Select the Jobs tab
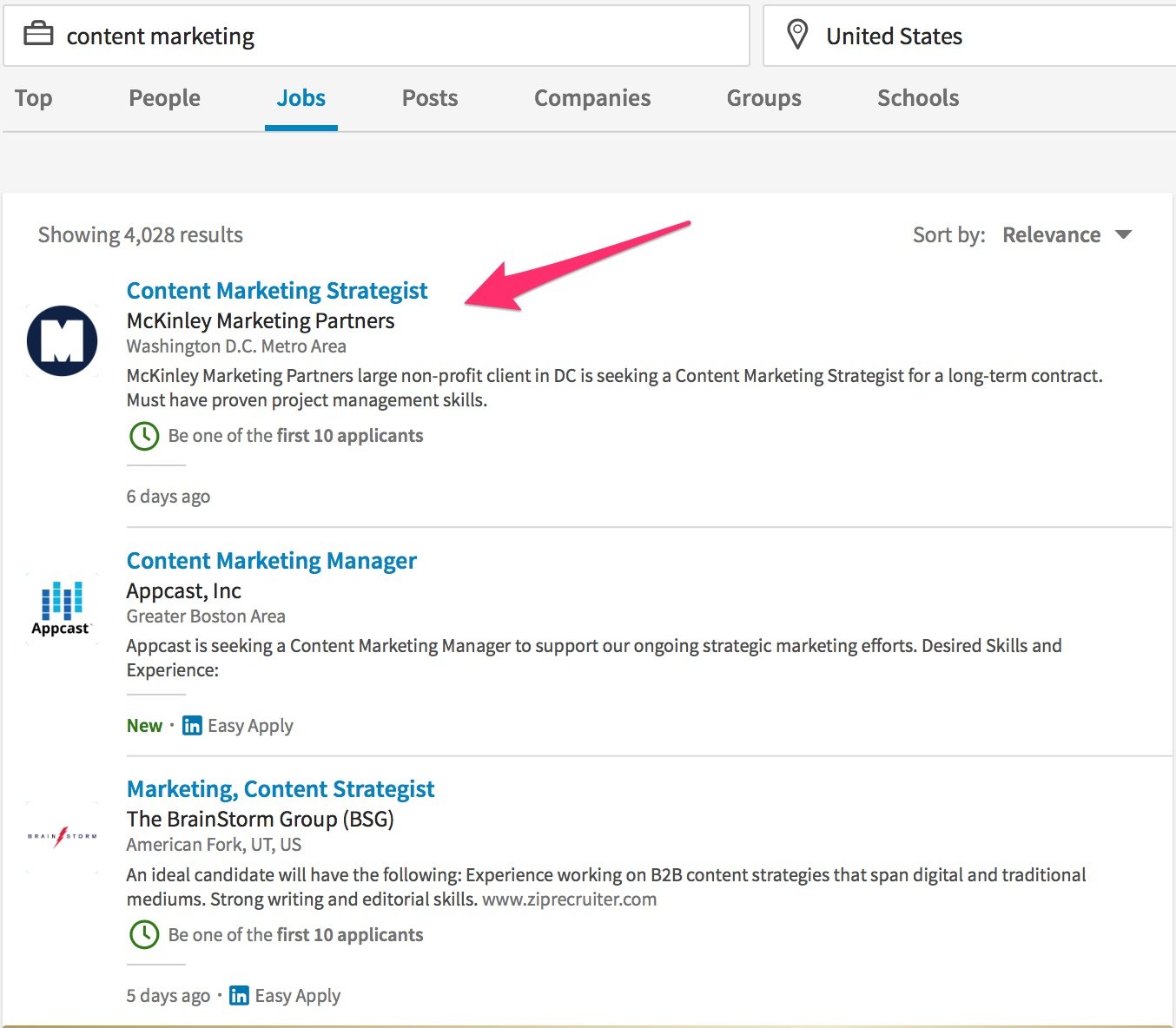This screenshot has height=1028, width=1176. coord(301,98)
